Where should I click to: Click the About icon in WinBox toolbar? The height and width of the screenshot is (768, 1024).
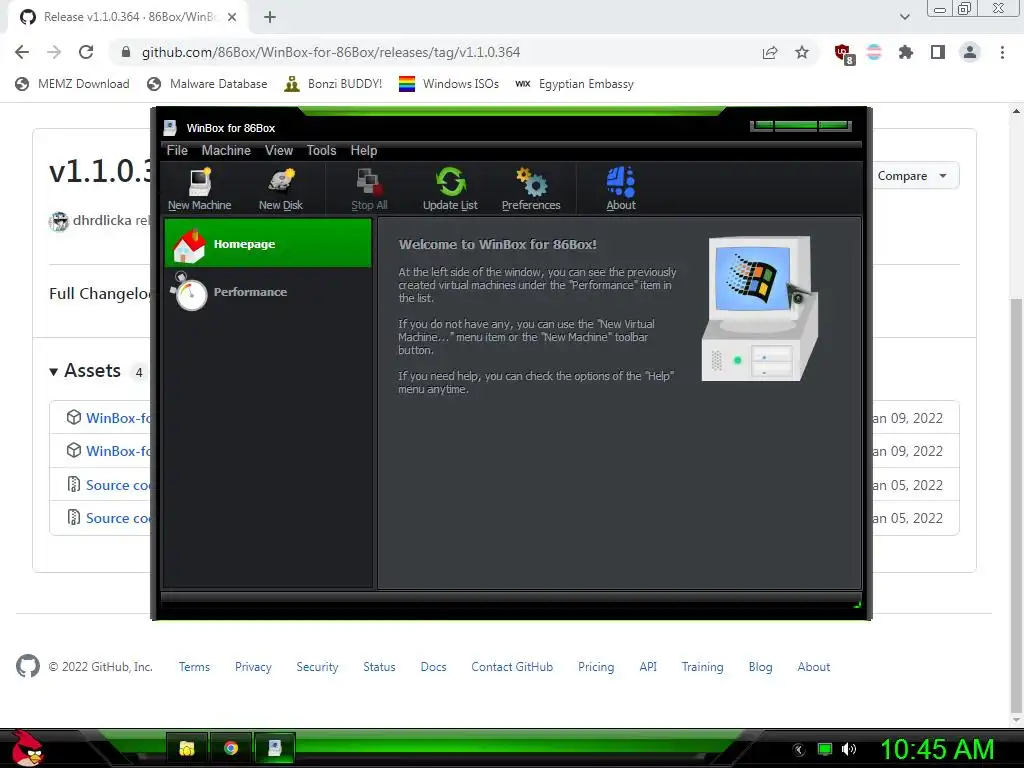point(620,189)
